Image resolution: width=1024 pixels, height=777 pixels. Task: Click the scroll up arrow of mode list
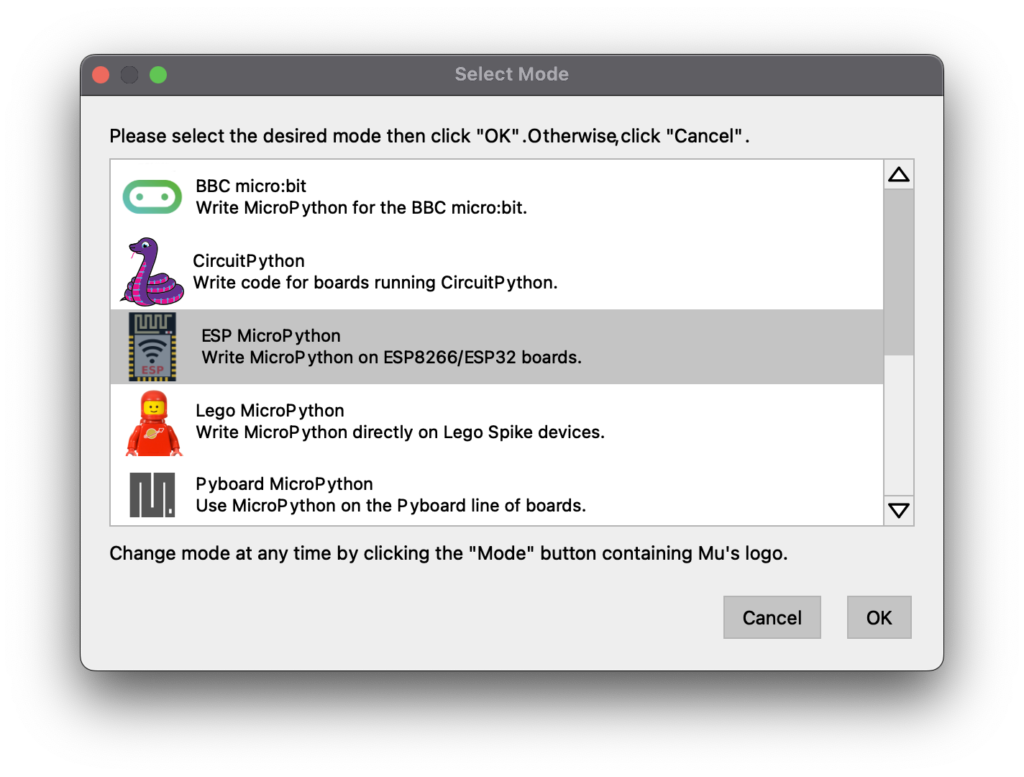click(x=899, y=174)
